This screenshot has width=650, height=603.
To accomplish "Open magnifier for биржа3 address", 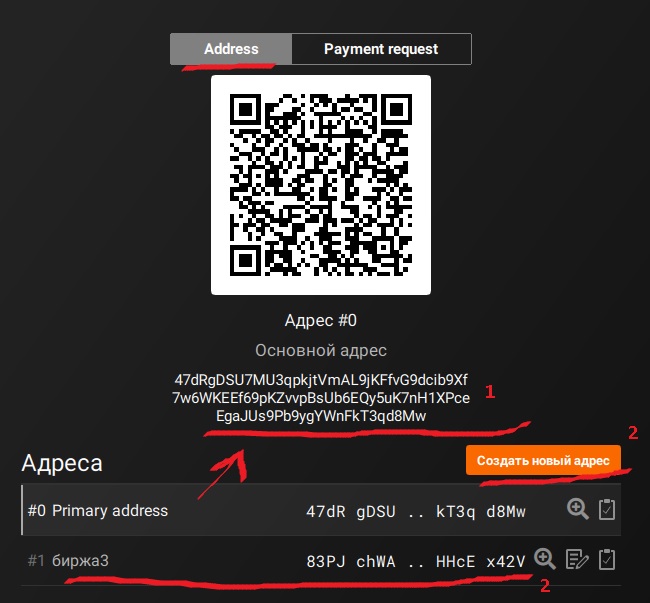I will [x=545, y=559].
